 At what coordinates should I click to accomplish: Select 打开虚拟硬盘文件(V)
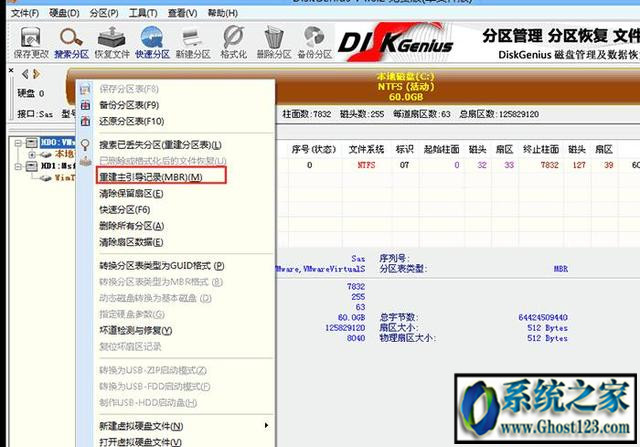(x=140, y=442)
